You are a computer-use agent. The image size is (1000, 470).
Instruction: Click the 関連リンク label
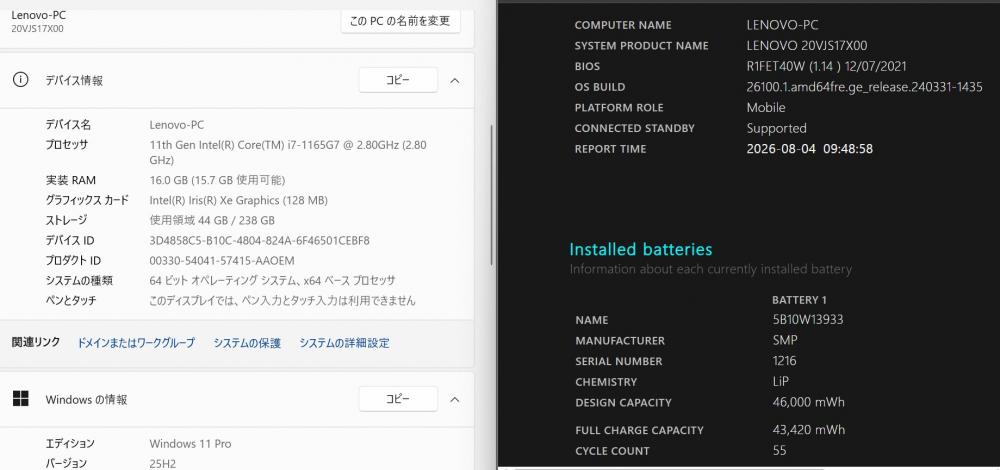point(36,342)
